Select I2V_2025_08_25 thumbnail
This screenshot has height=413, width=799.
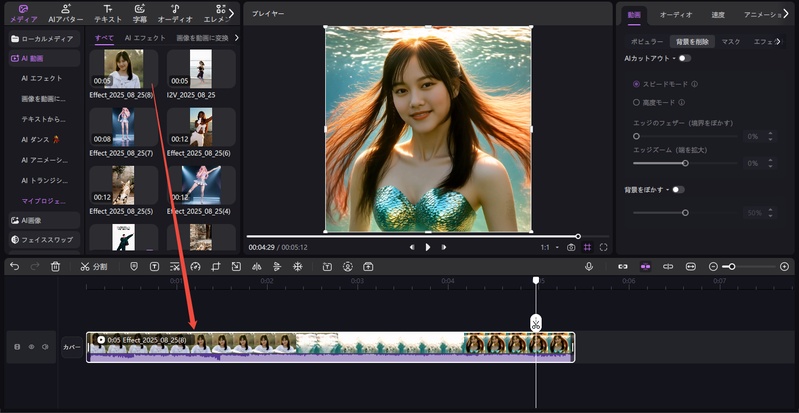201,69
